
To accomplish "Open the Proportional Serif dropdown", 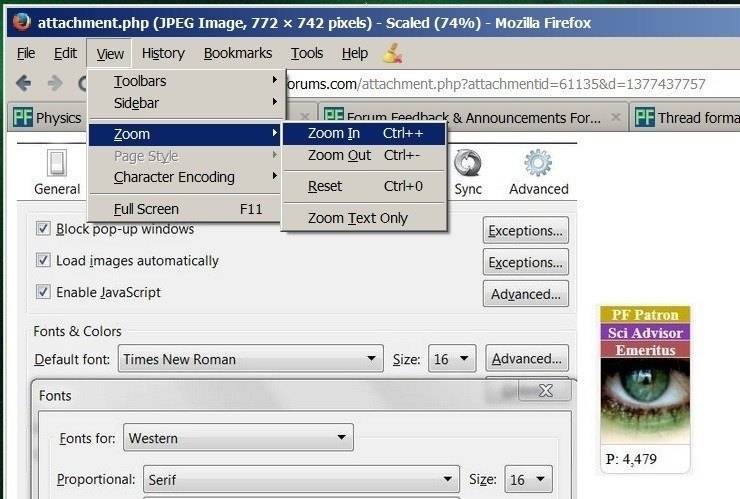I will pos(301,479).
